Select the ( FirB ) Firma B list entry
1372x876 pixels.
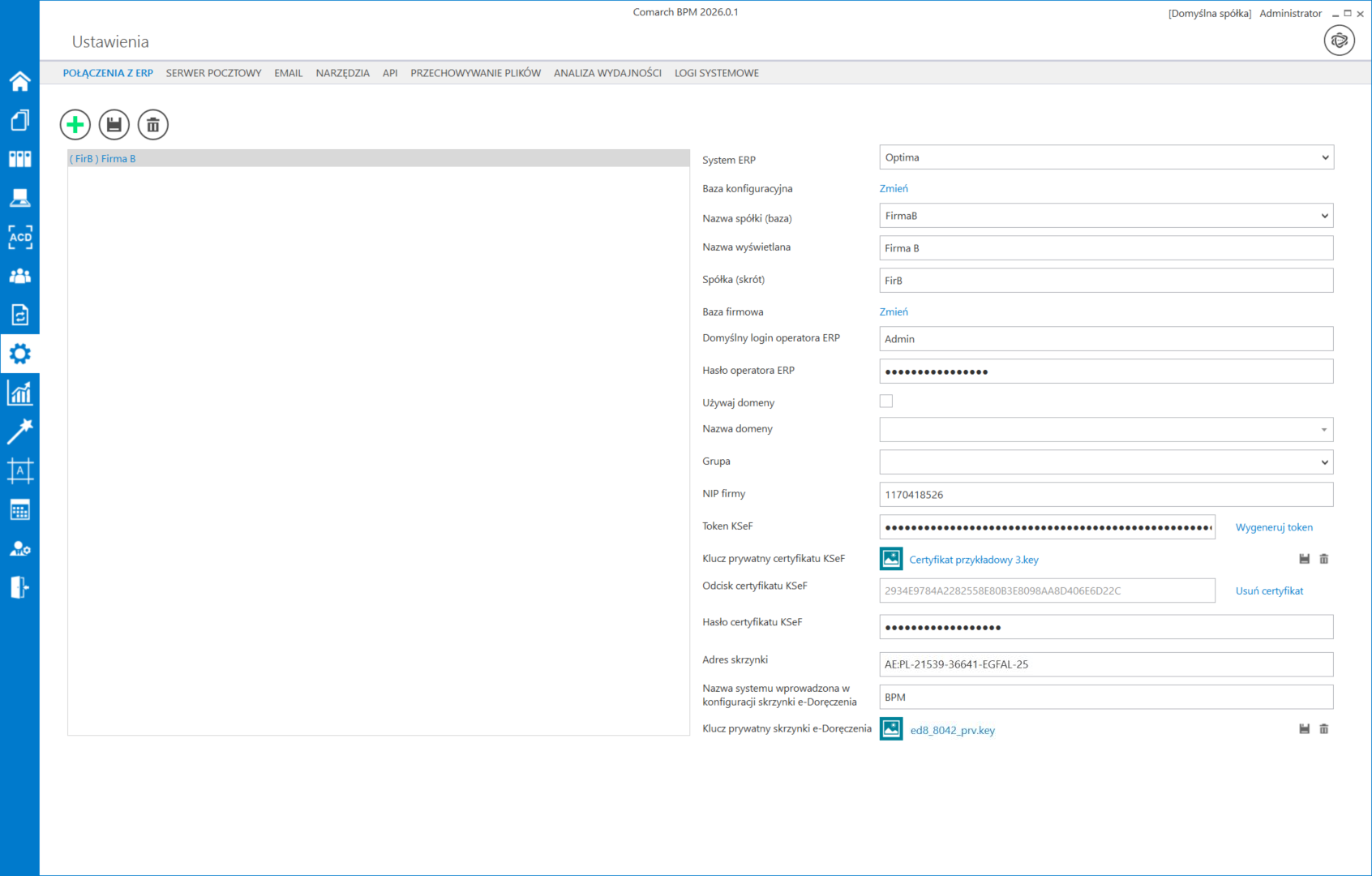click(103, 159)
